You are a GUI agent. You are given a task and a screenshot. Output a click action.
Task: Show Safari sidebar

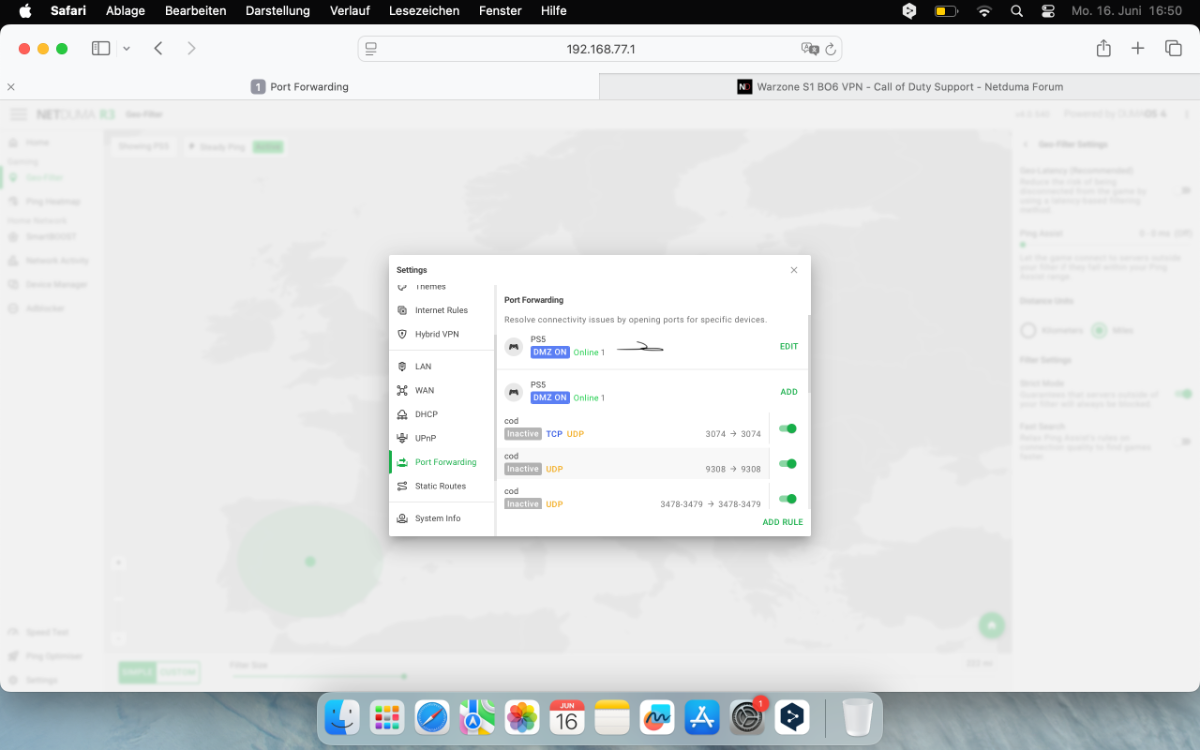(101, 48)
